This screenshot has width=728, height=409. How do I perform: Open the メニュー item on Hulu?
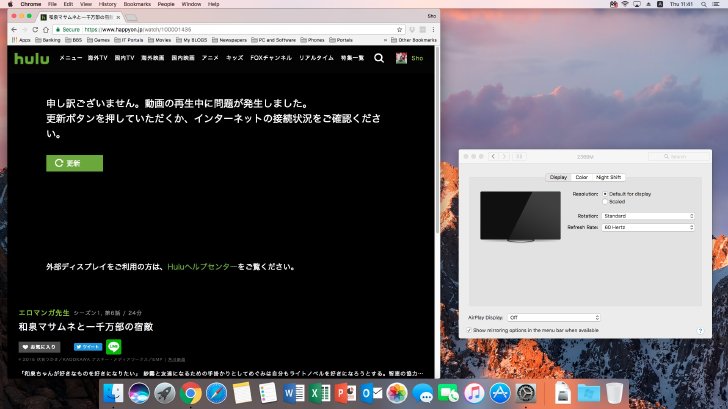coord(71,58)
